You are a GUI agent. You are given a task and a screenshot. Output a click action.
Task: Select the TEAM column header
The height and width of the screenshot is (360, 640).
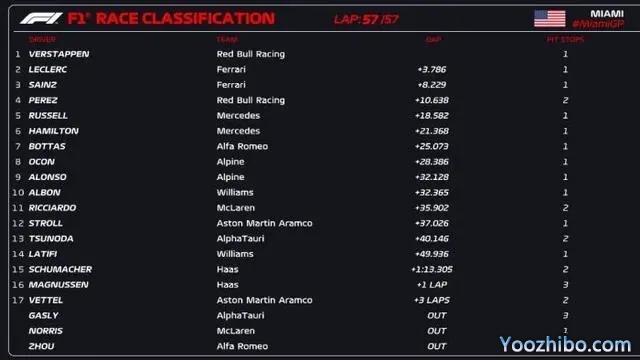[x=227, y=40]
